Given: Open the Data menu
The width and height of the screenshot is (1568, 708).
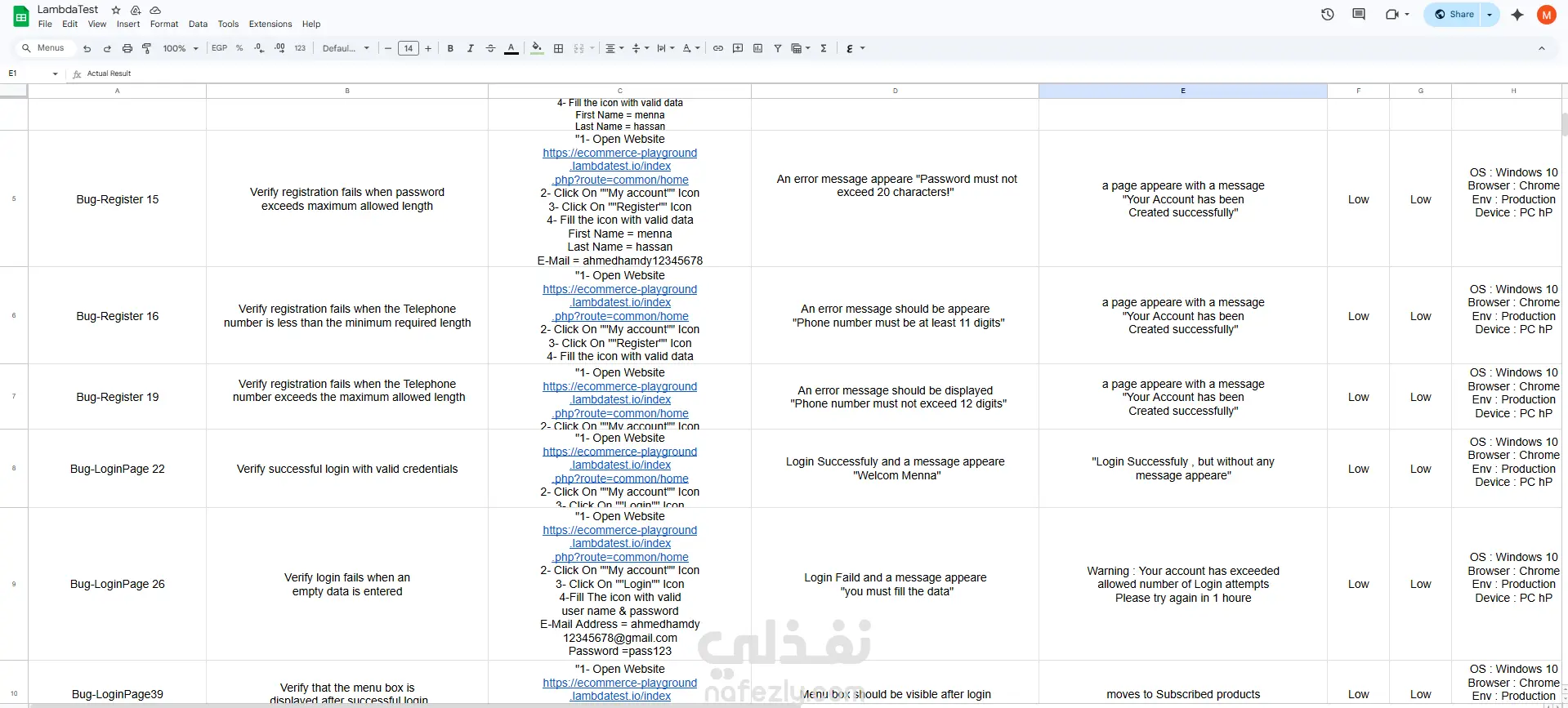Looking at the screenshot, I should [x=198, y=24].
